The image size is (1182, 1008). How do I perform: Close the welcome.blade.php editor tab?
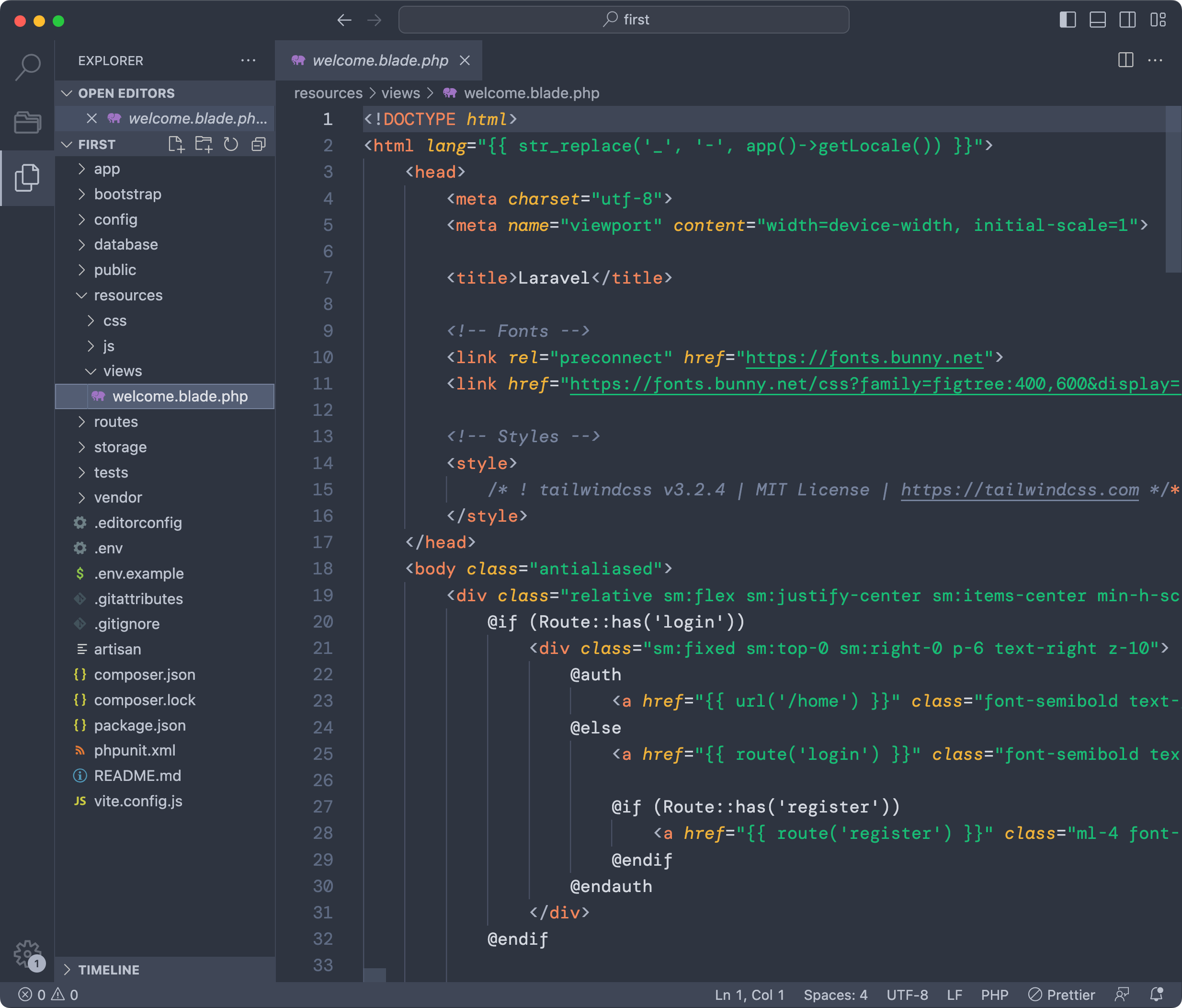[x=465, y=60]
